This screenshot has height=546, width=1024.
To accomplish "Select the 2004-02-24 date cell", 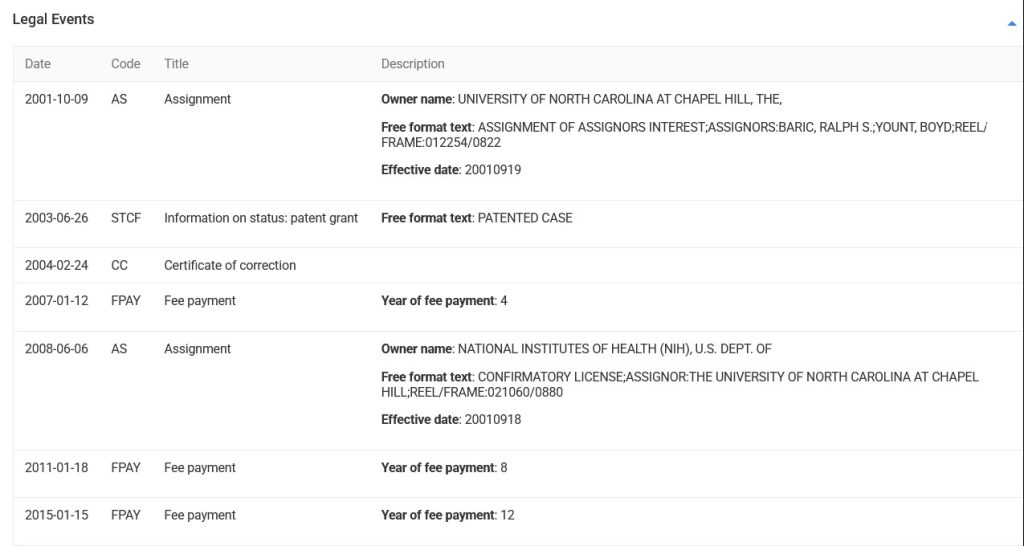I will [56, 266].
